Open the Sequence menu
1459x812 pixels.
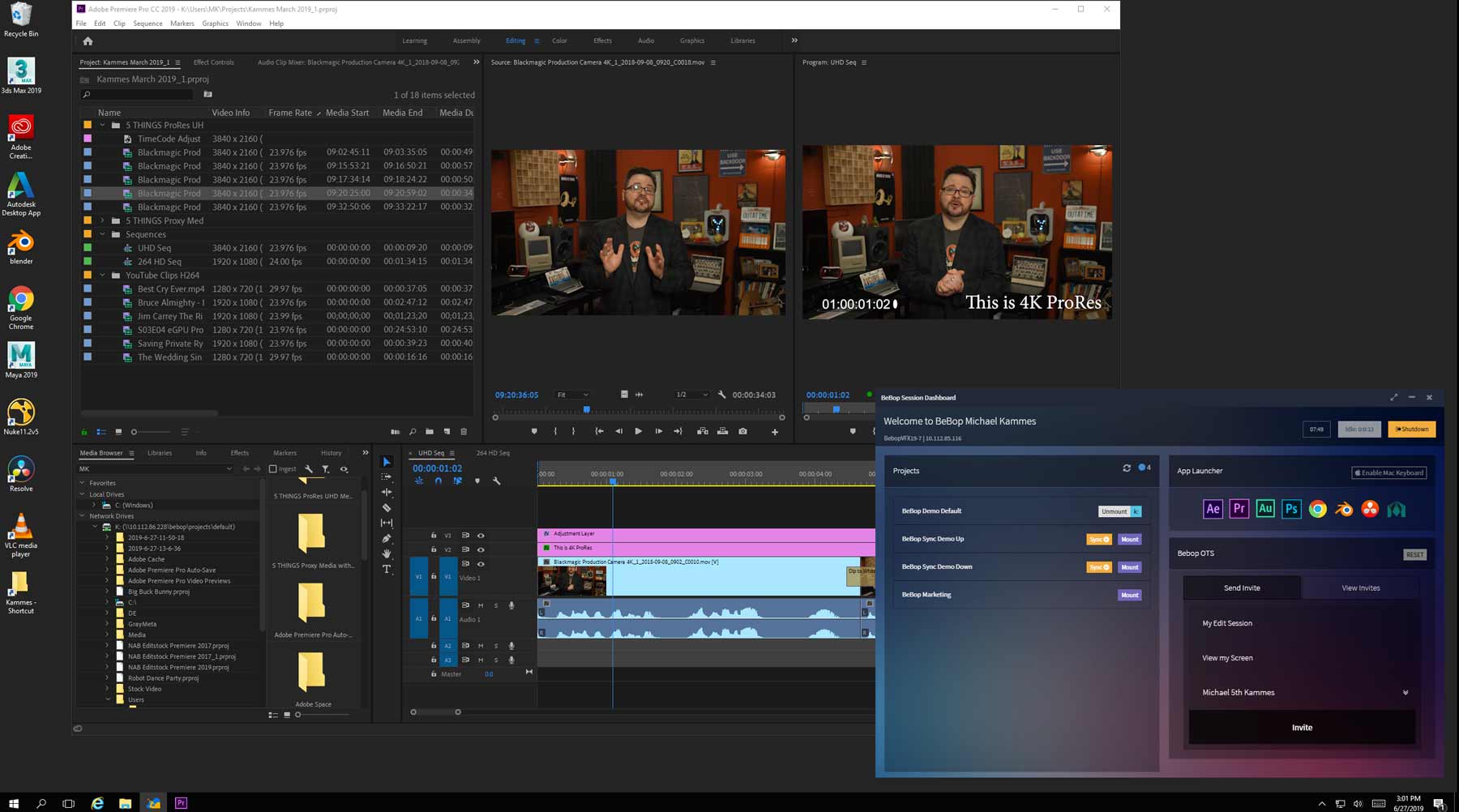(x=148, y=24)
